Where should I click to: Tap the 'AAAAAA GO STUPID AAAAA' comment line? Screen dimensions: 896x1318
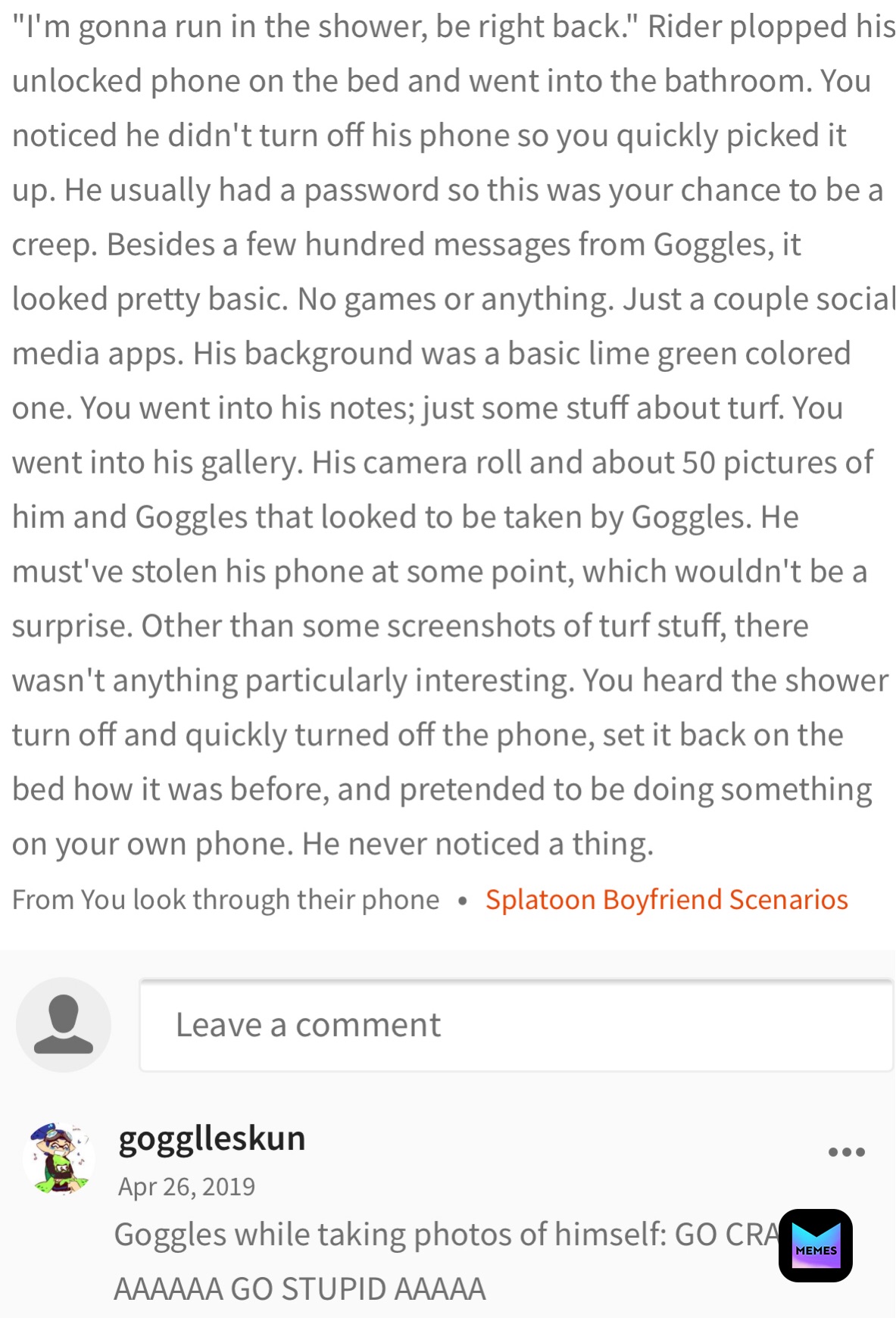(x=300, y=1288)
